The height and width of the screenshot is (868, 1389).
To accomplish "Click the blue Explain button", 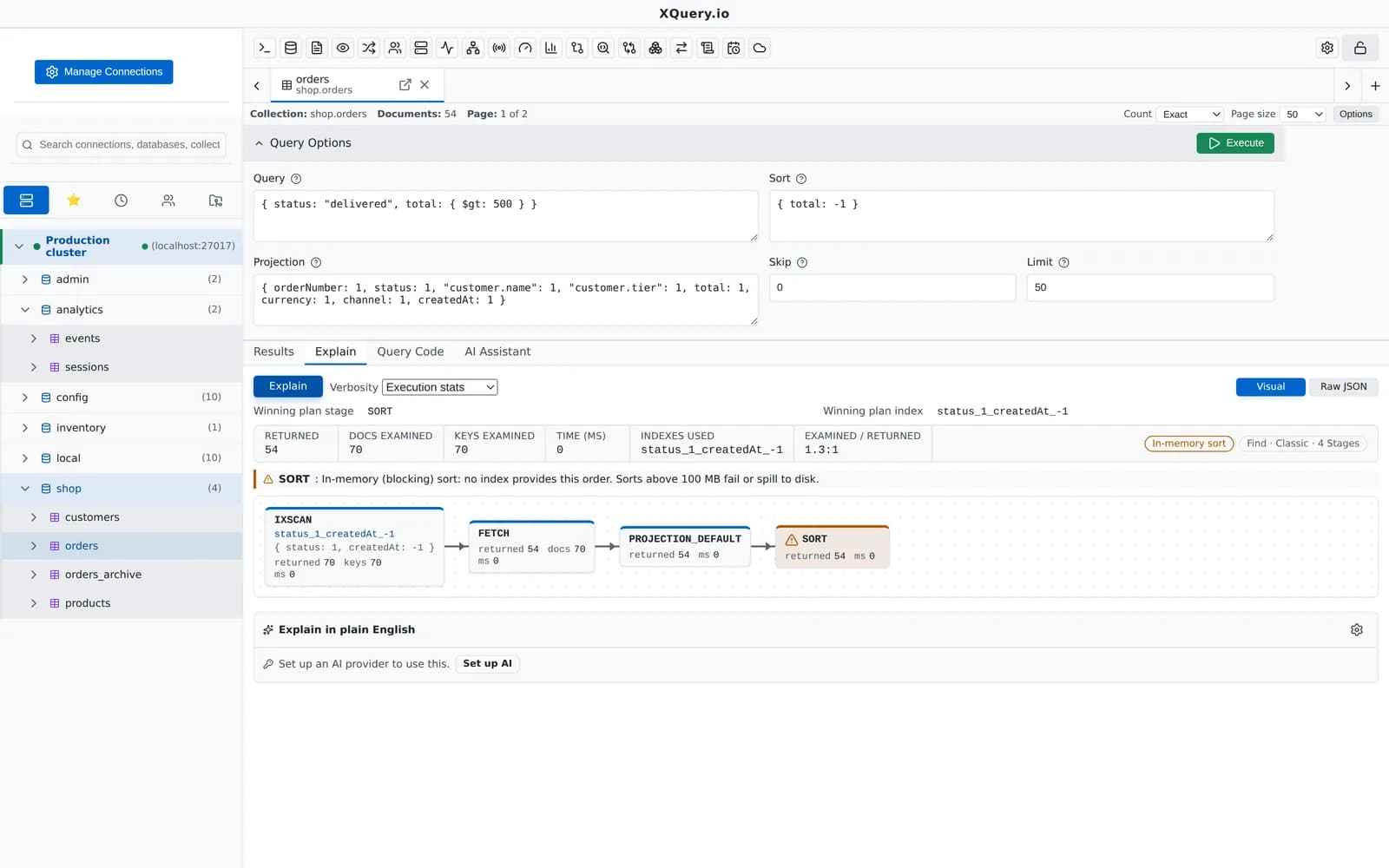I will pyautogui.click(x=288, y=386).
